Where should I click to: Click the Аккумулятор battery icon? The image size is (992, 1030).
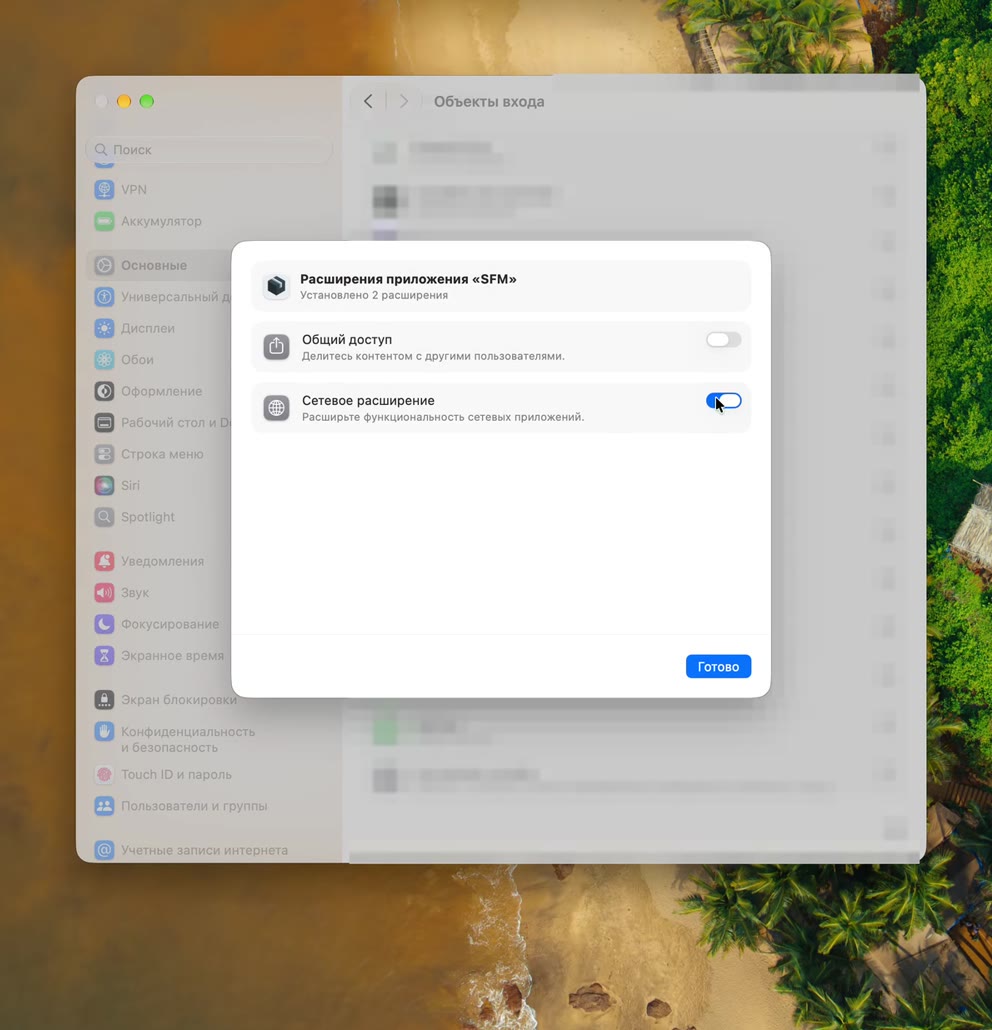[104, 221]
